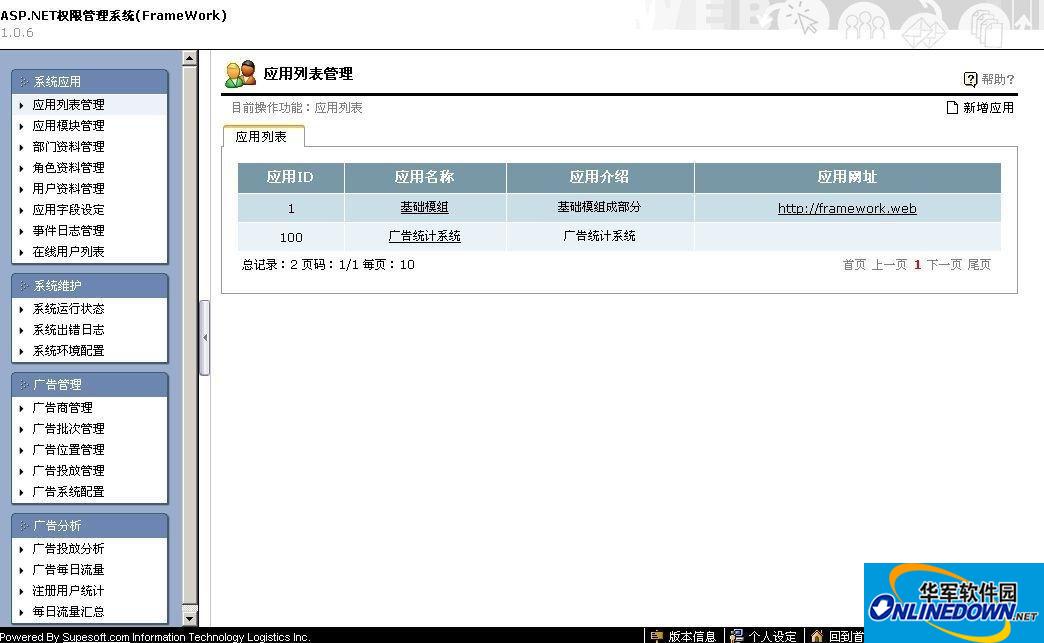Open 部门资料管理 in the sidebar
Image resolution: width=1044 pixels, height=643 pixels.
69,146
